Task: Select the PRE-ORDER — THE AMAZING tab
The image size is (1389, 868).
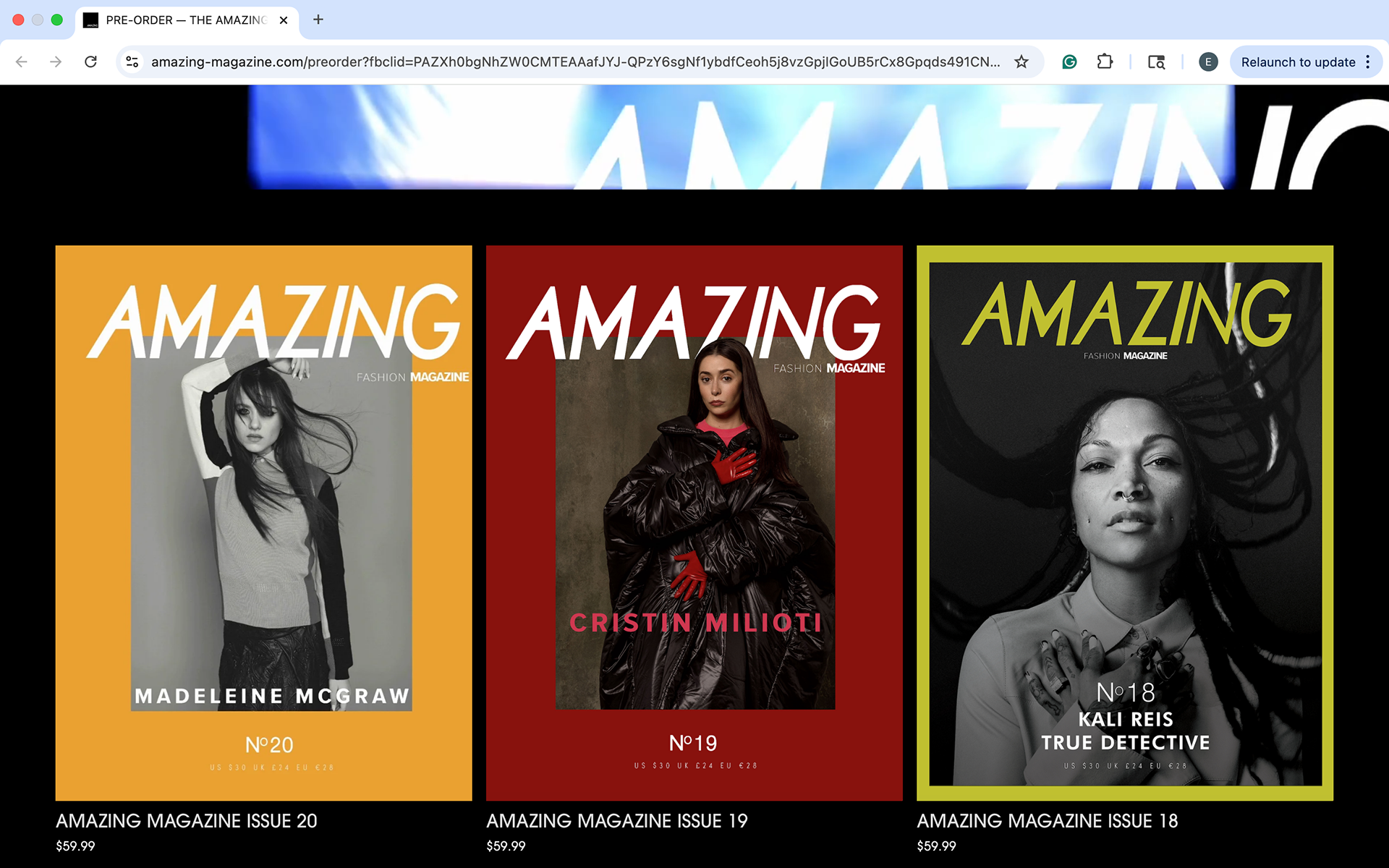Action: (x=186, y=20)
